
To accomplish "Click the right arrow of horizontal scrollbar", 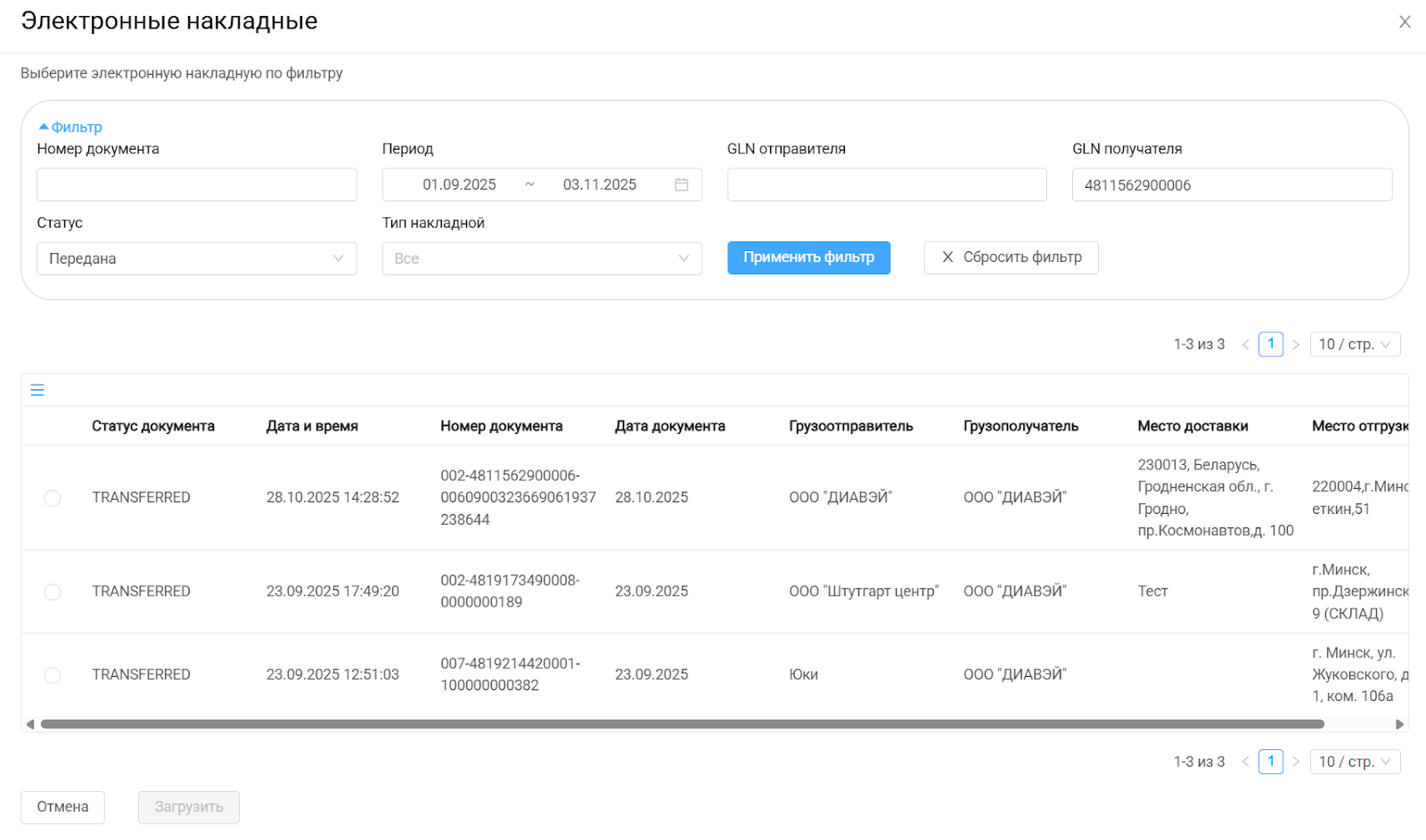I will [1399, 724].
